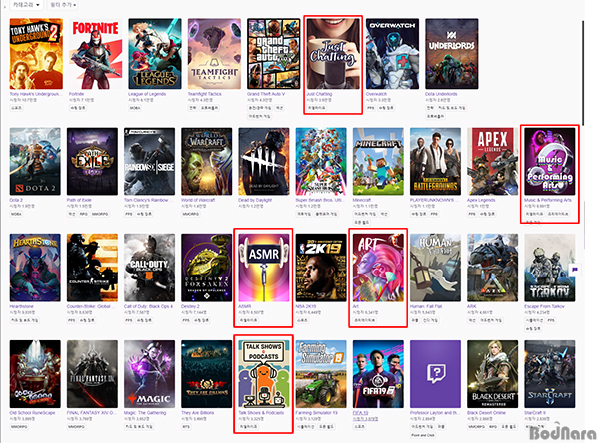Click the Fortnite title link
The image size is (600, 443).
click(76, 94)
